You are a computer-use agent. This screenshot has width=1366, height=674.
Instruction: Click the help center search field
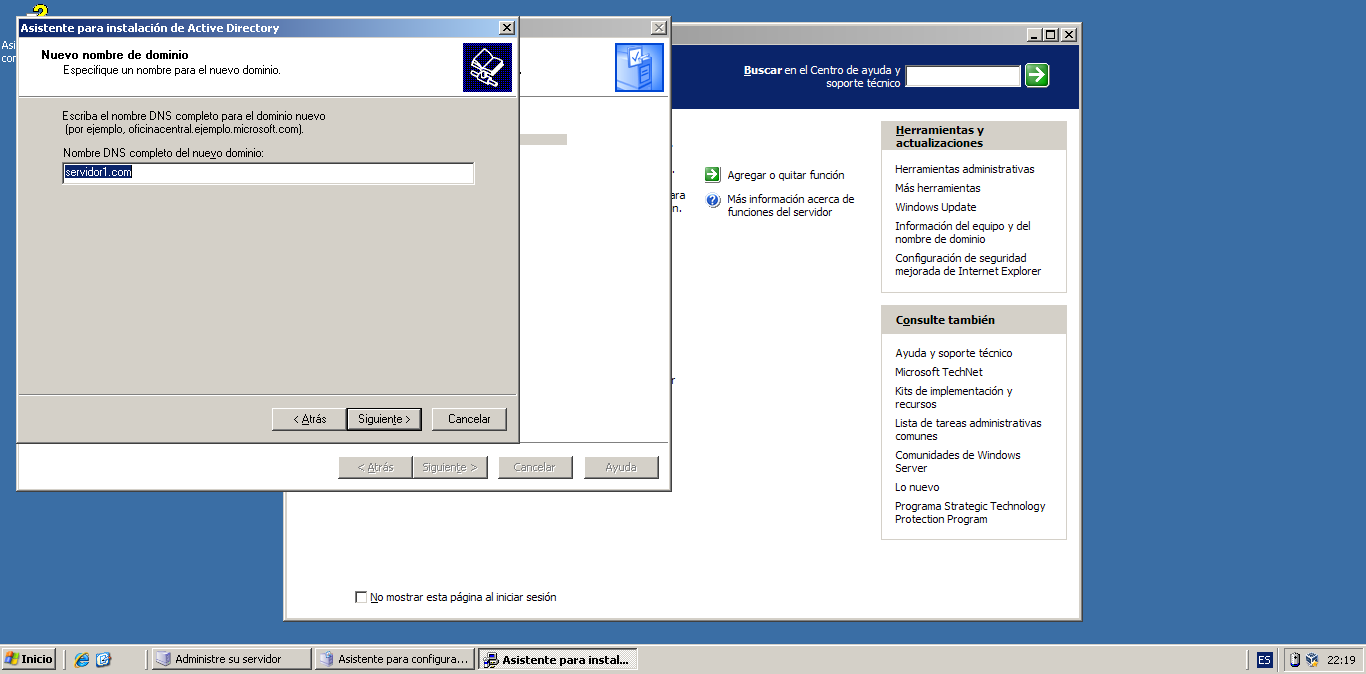[963, 76]
